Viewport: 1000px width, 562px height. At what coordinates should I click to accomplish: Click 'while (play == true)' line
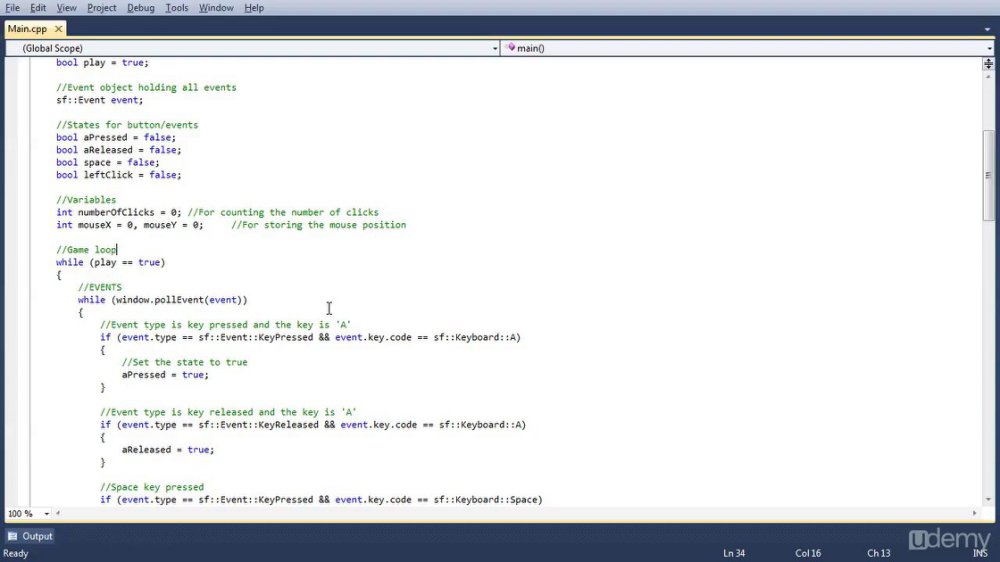(x=110, y=263)
